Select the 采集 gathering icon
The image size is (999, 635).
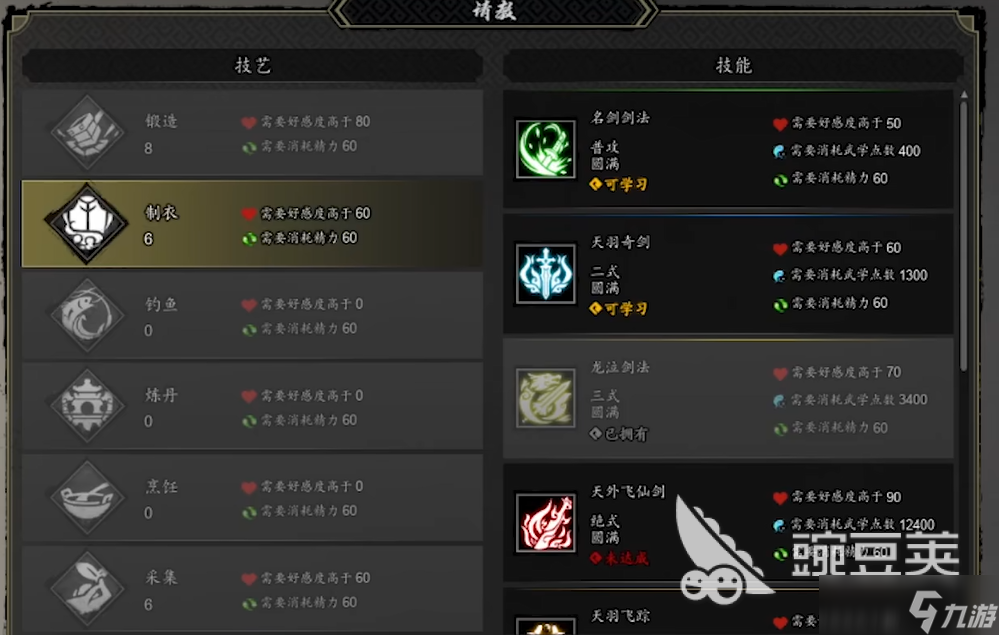pyautogui.click(x=87, y=589)
